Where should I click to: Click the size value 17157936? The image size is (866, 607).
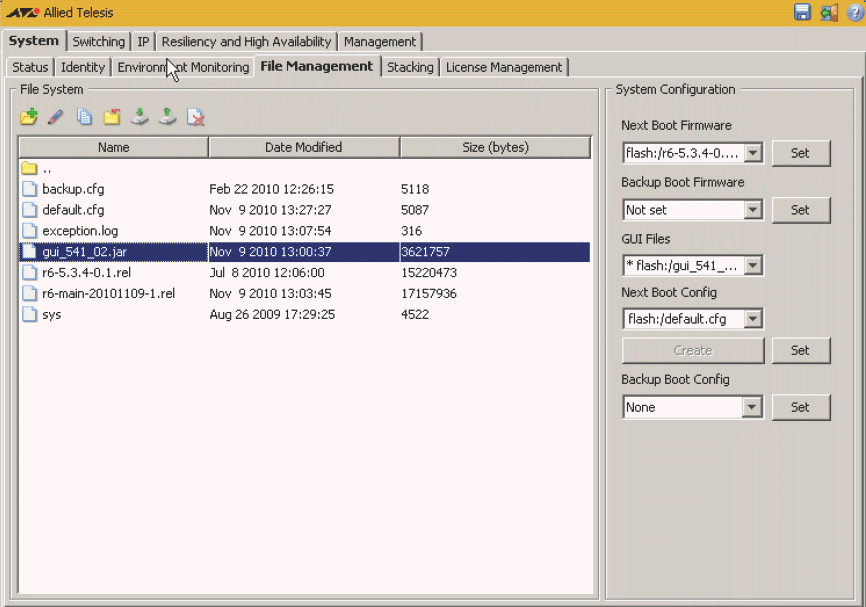[x=429, y=293]
